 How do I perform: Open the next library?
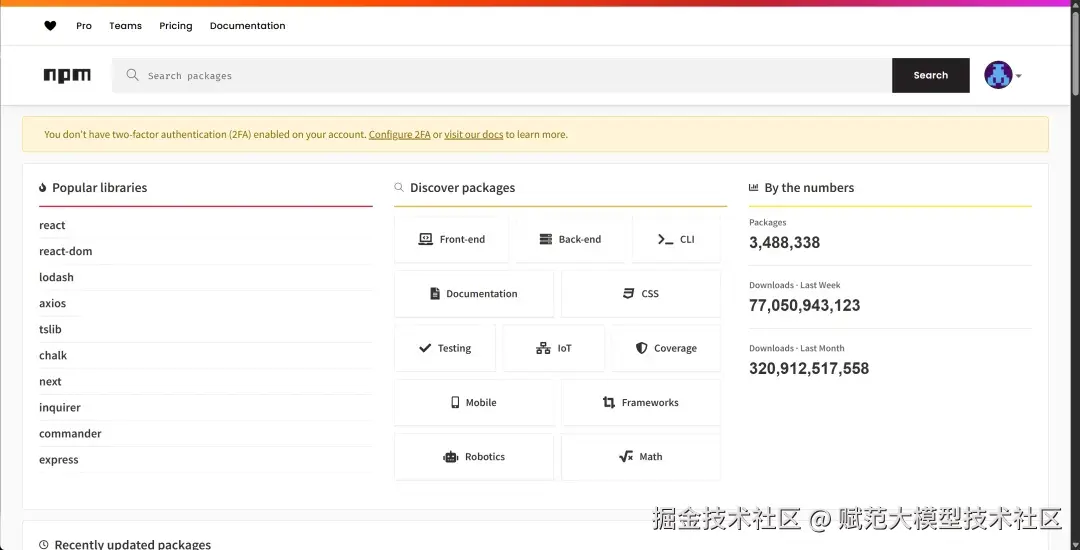[50, 382]
